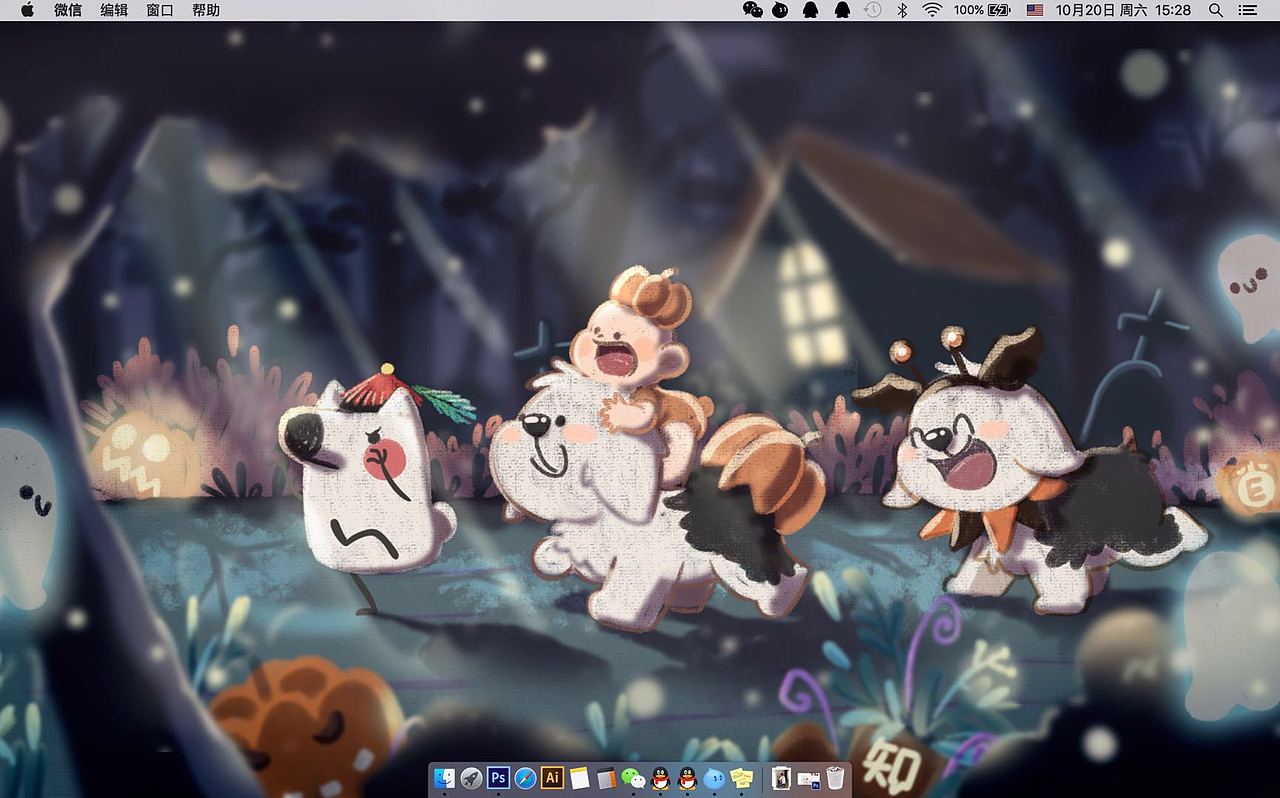Open Photoshop from the Dock
Image resolution: width=1280 pixels, height=798 pixels.
498,778
